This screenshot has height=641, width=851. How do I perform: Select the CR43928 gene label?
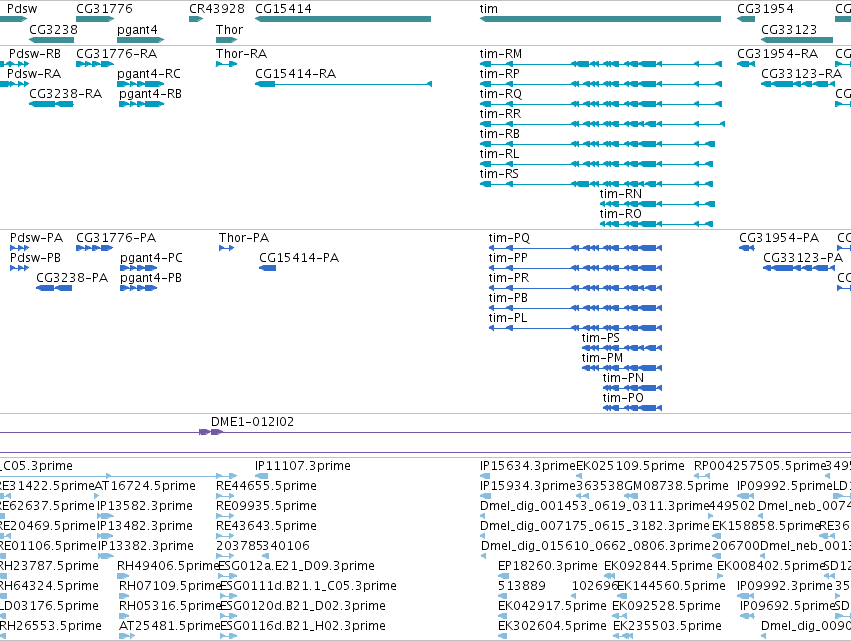(217, 9)
